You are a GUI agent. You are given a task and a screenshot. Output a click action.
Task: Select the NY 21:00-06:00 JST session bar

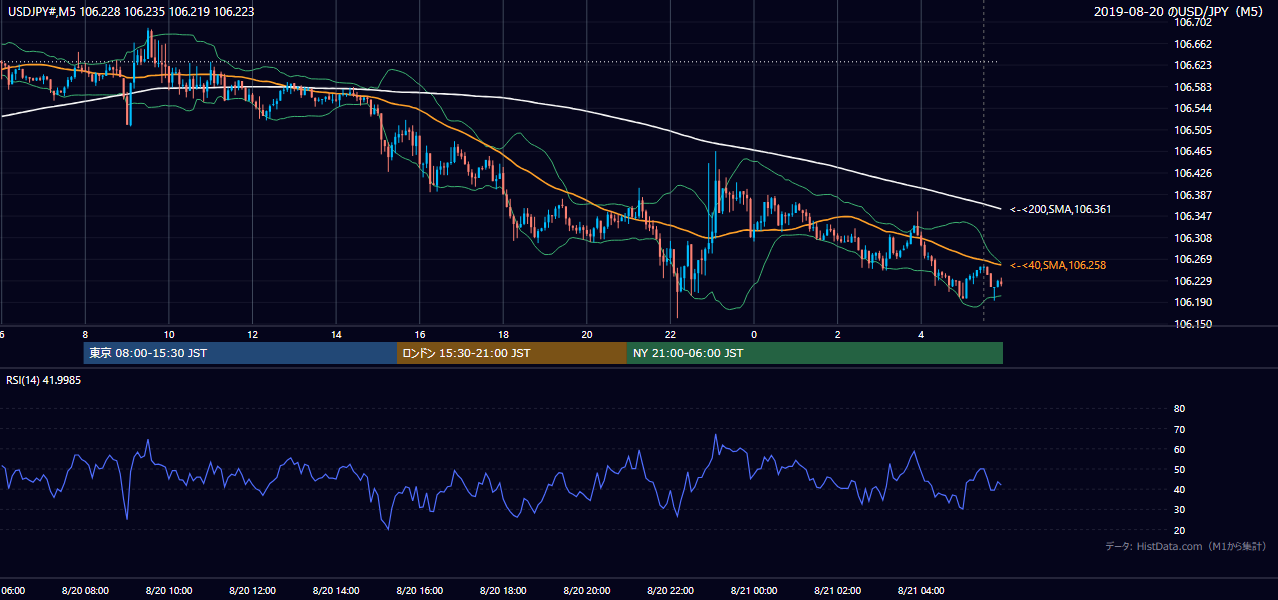[x=815, y=353]
